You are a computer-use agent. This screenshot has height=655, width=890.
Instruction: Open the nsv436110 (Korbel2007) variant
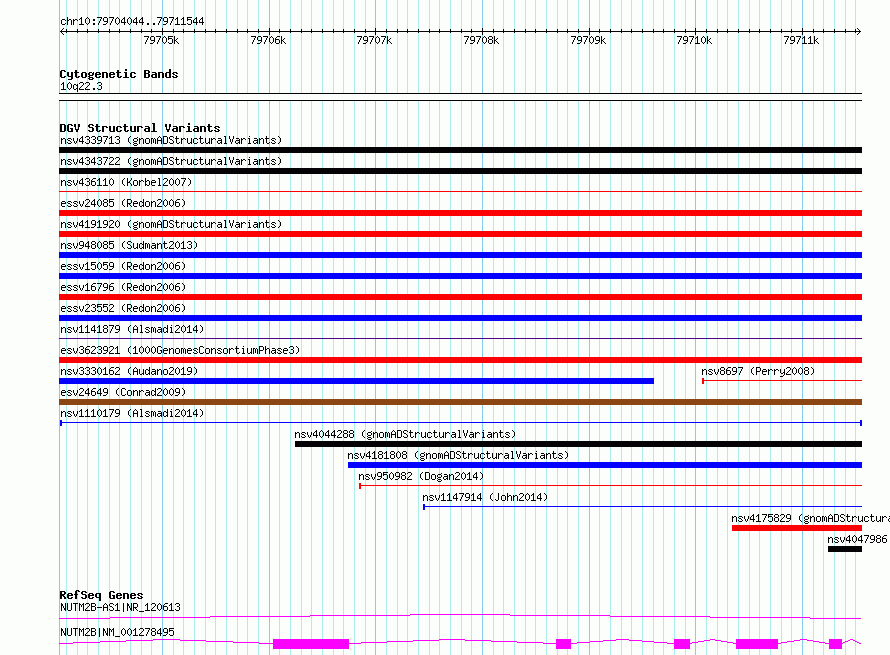[126, 182]
